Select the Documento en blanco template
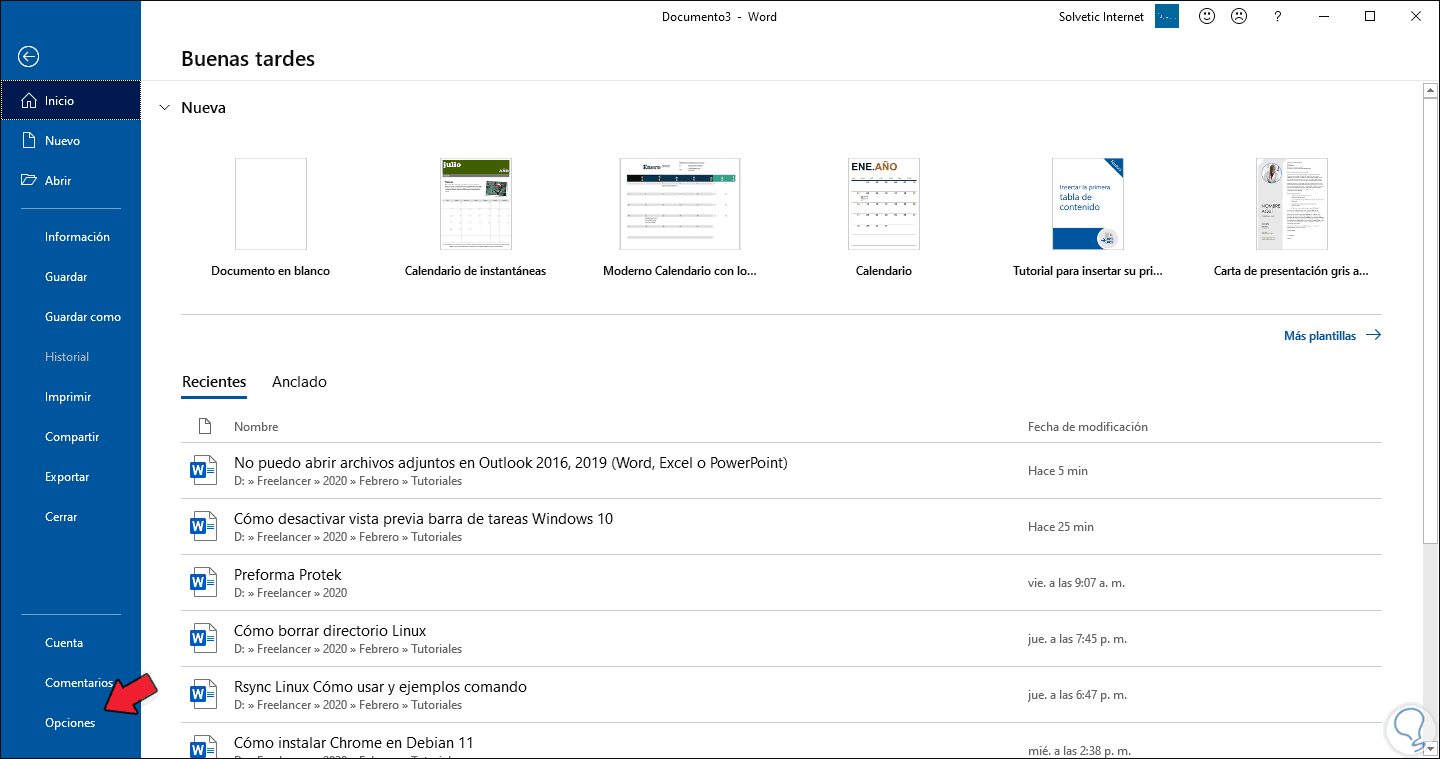This screenshot has width=1440, height=759. click(270, 205)
